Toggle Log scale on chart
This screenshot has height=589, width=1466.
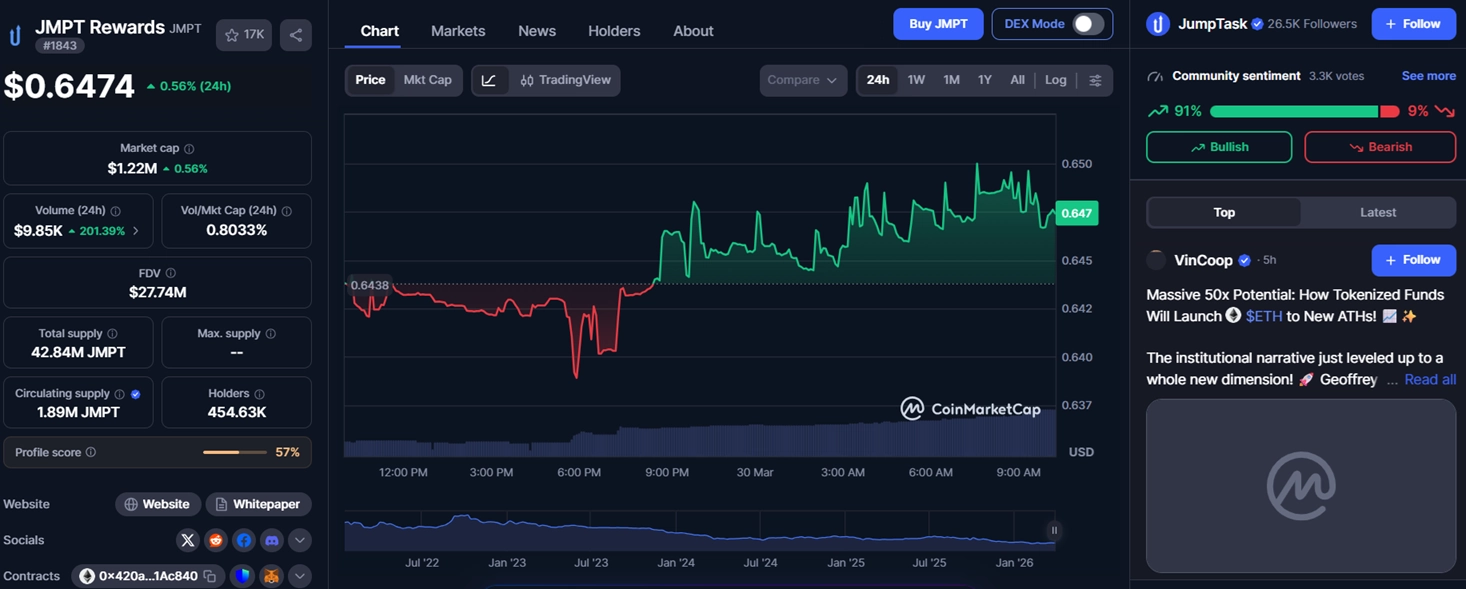point(1056,80)
